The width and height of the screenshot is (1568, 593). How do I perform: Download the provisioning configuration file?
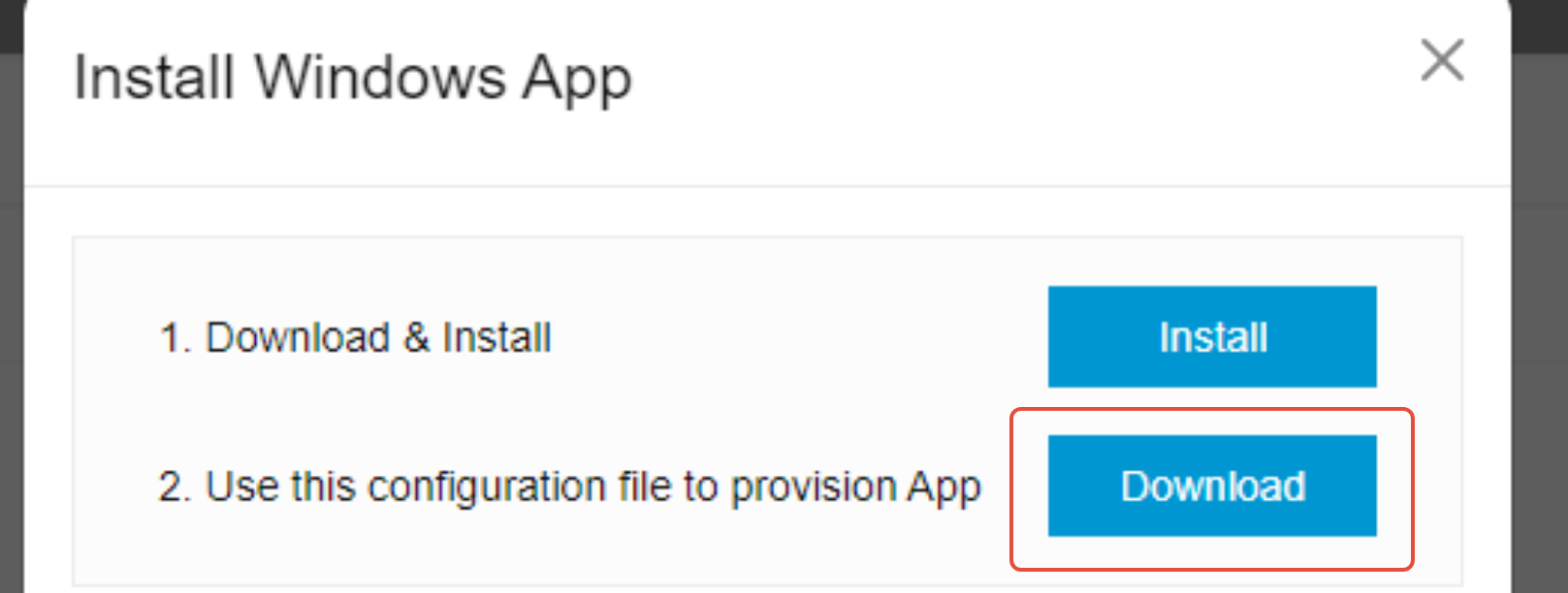[1212, 485]
